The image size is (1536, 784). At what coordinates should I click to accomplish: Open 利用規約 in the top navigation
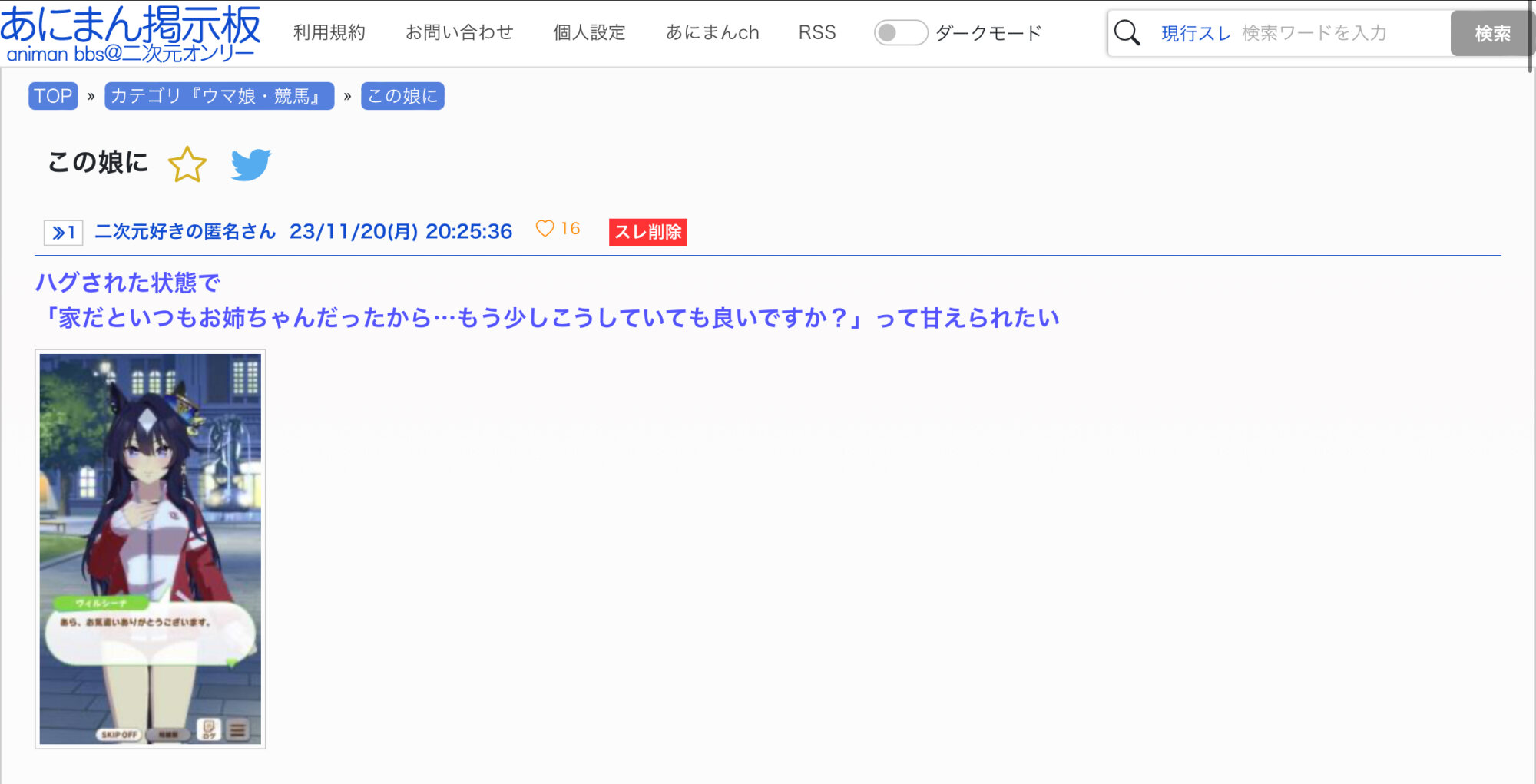click(x=329, y=32)
